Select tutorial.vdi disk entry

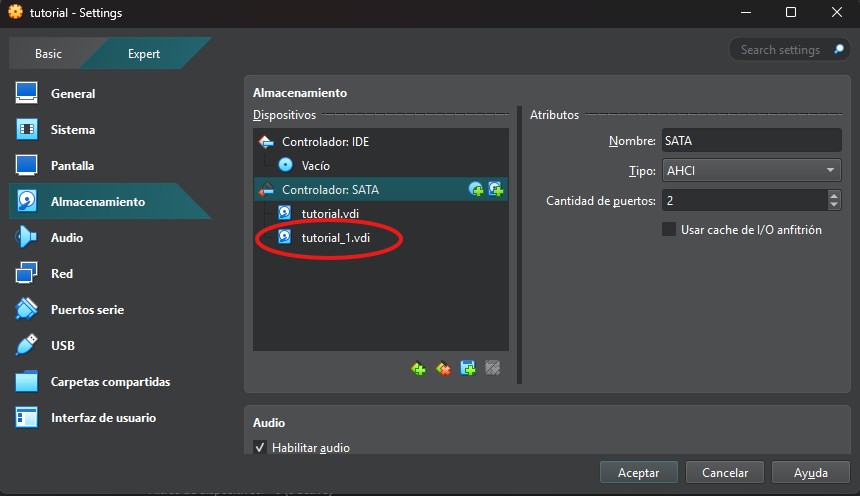pos(381,213)
